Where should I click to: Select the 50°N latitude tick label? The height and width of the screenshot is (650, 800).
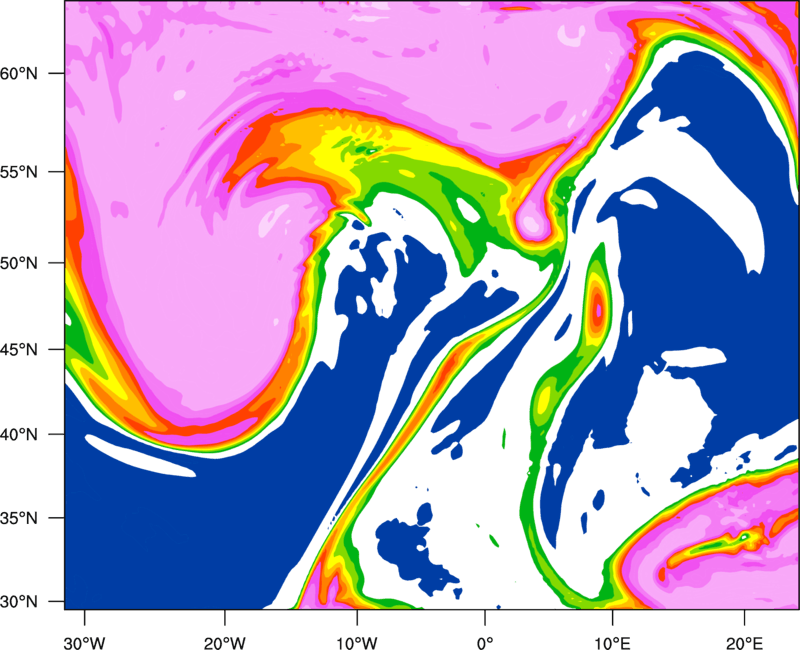pyautogui.click(x=19, y=263)
